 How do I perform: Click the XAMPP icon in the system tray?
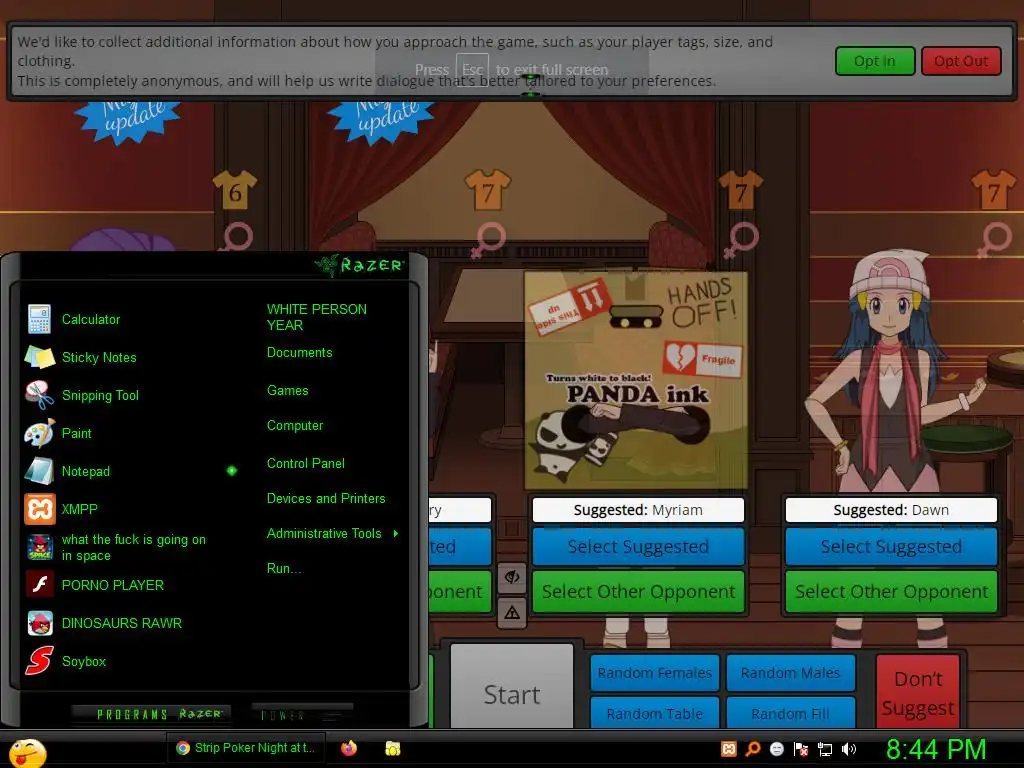point(729,749)
